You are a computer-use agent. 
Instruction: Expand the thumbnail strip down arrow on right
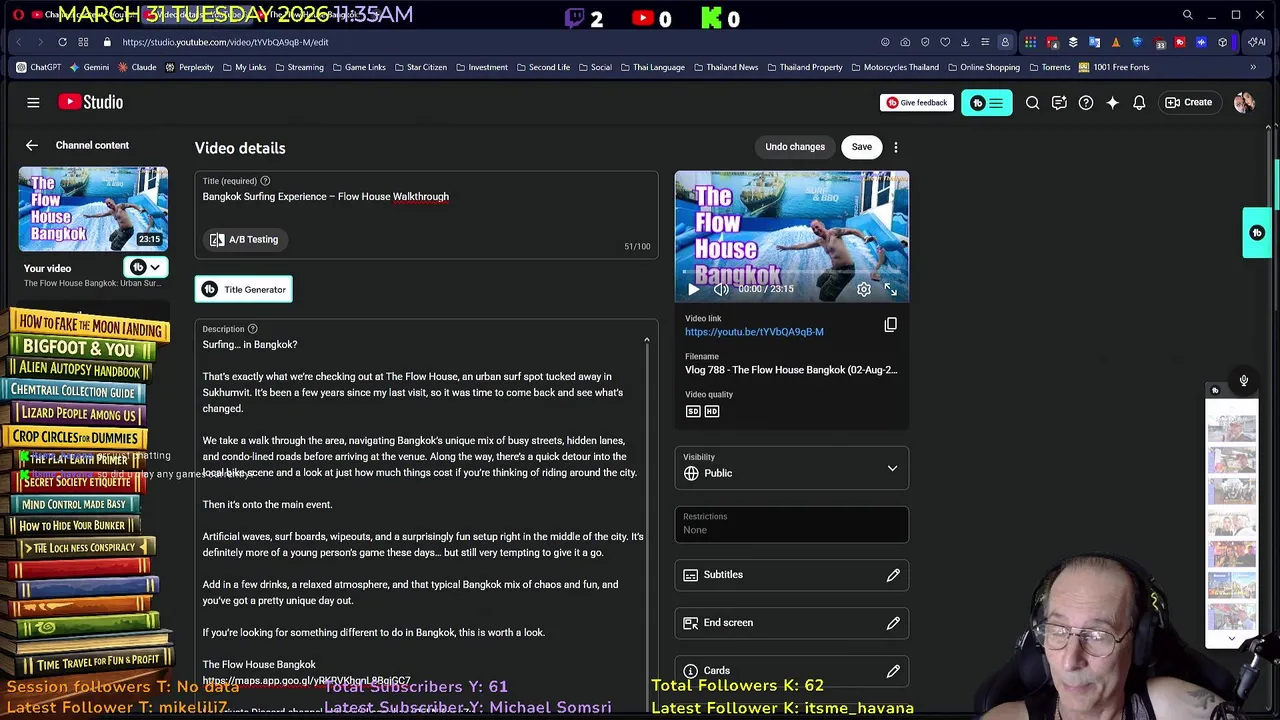pyautogui.click(x=1232, y=638)
